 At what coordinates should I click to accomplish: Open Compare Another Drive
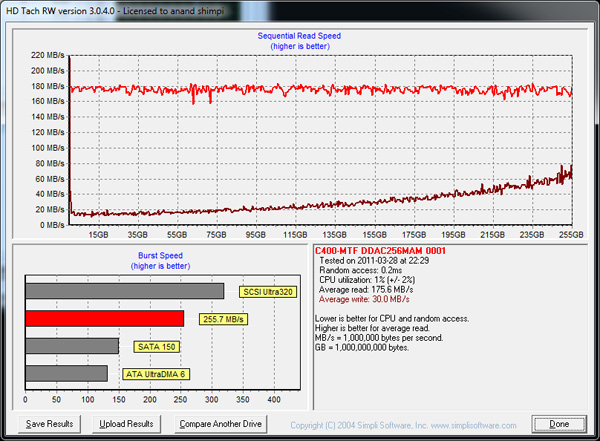click(220, 424)
